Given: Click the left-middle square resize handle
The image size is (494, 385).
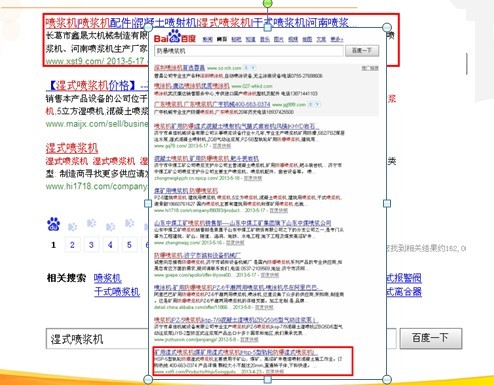Looking at the screenshot, I should pyautogui.click(x=148, y=203).
